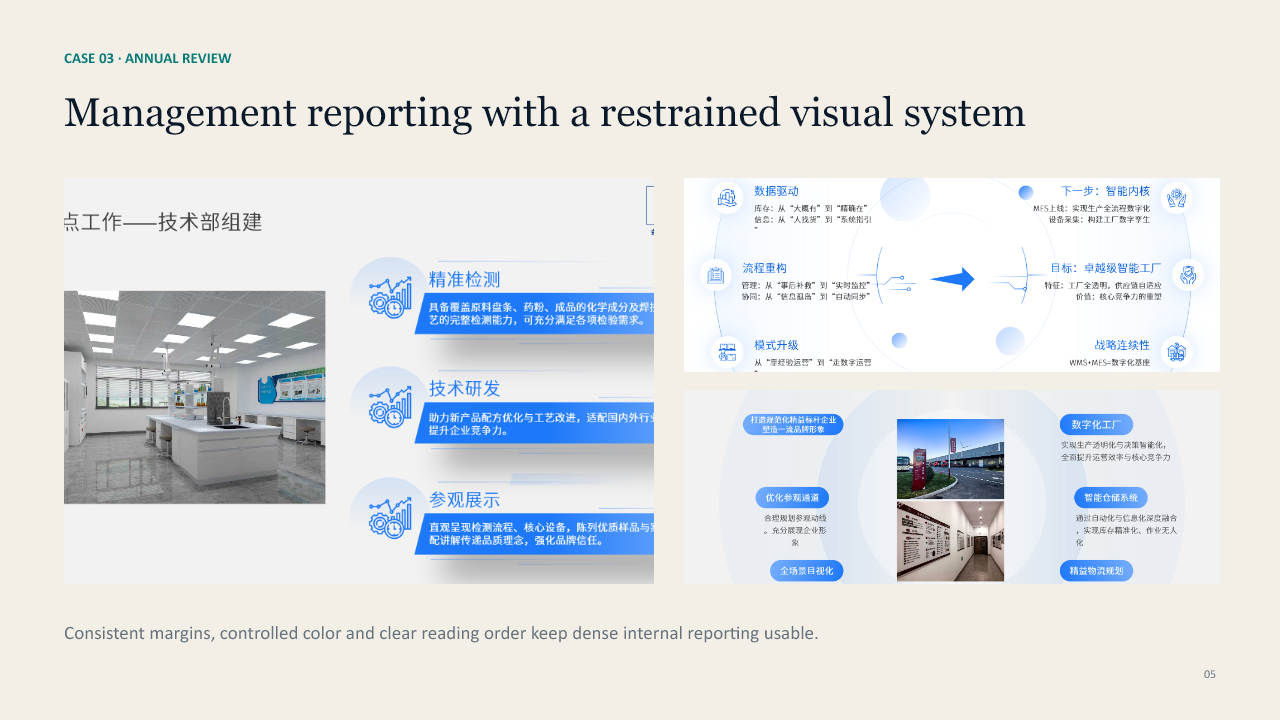This screenshot has width=1280, height=720.
Task: Select the 全场景目视化 pill label
Action: click(x=806, y=571)
